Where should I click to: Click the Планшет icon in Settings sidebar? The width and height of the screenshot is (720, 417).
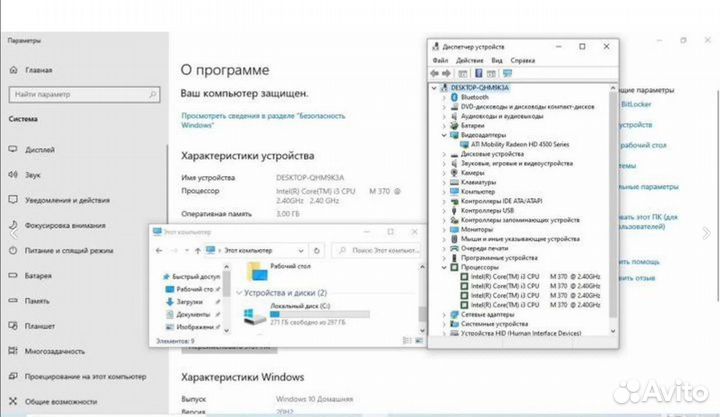[x=13, y=326]
